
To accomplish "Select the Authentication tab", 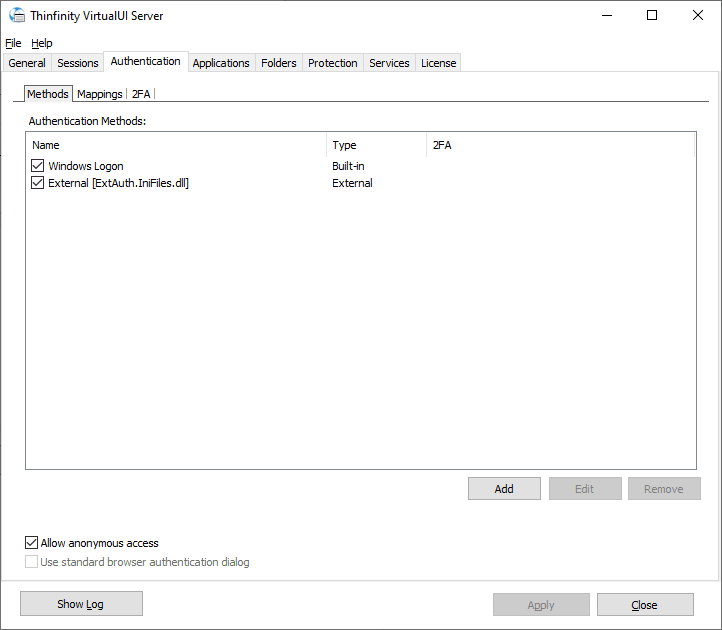I will (146, 61).
